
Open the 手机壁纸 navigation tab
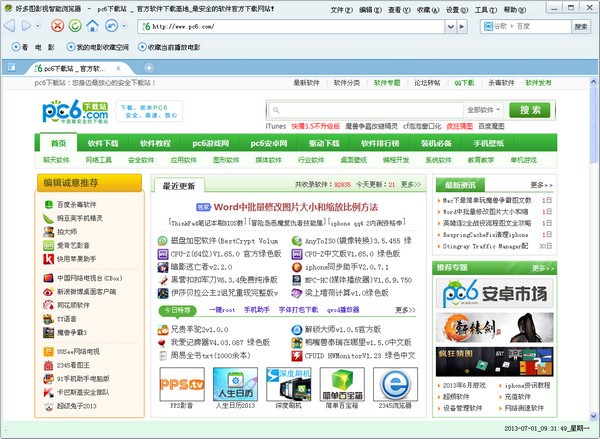click(488, 143)
